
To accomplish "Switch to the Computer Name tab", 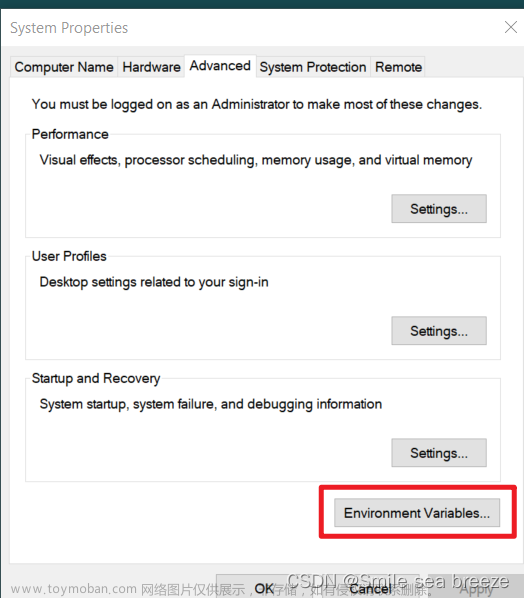I will (x=64, y=67).
